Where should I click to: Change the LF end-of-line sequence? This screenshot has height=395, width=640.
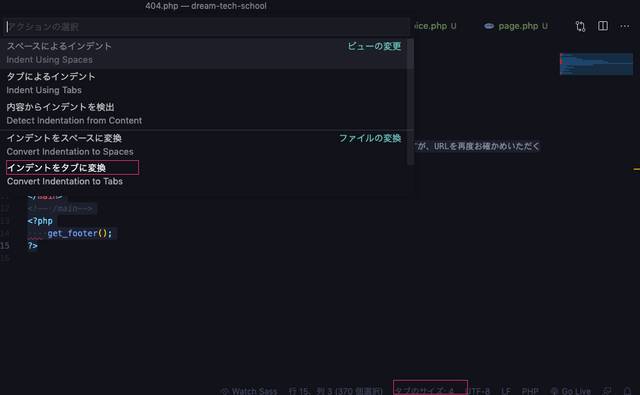coord(506,391)
